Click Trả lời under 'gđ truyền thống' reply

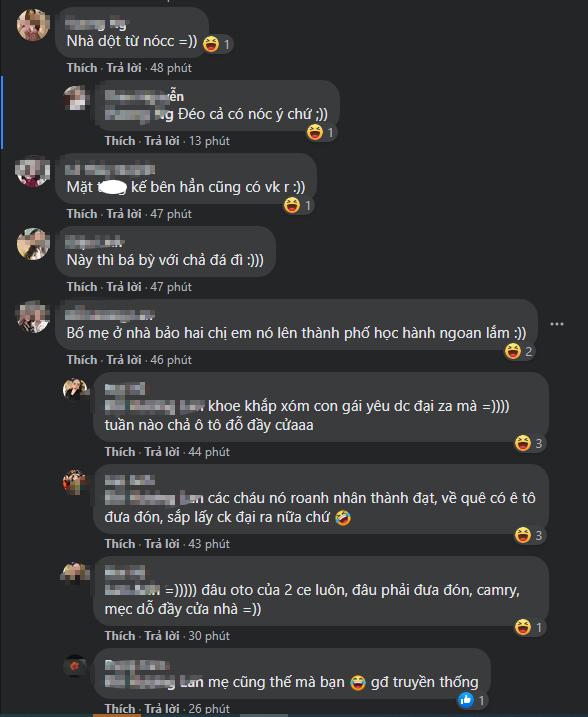162,708
